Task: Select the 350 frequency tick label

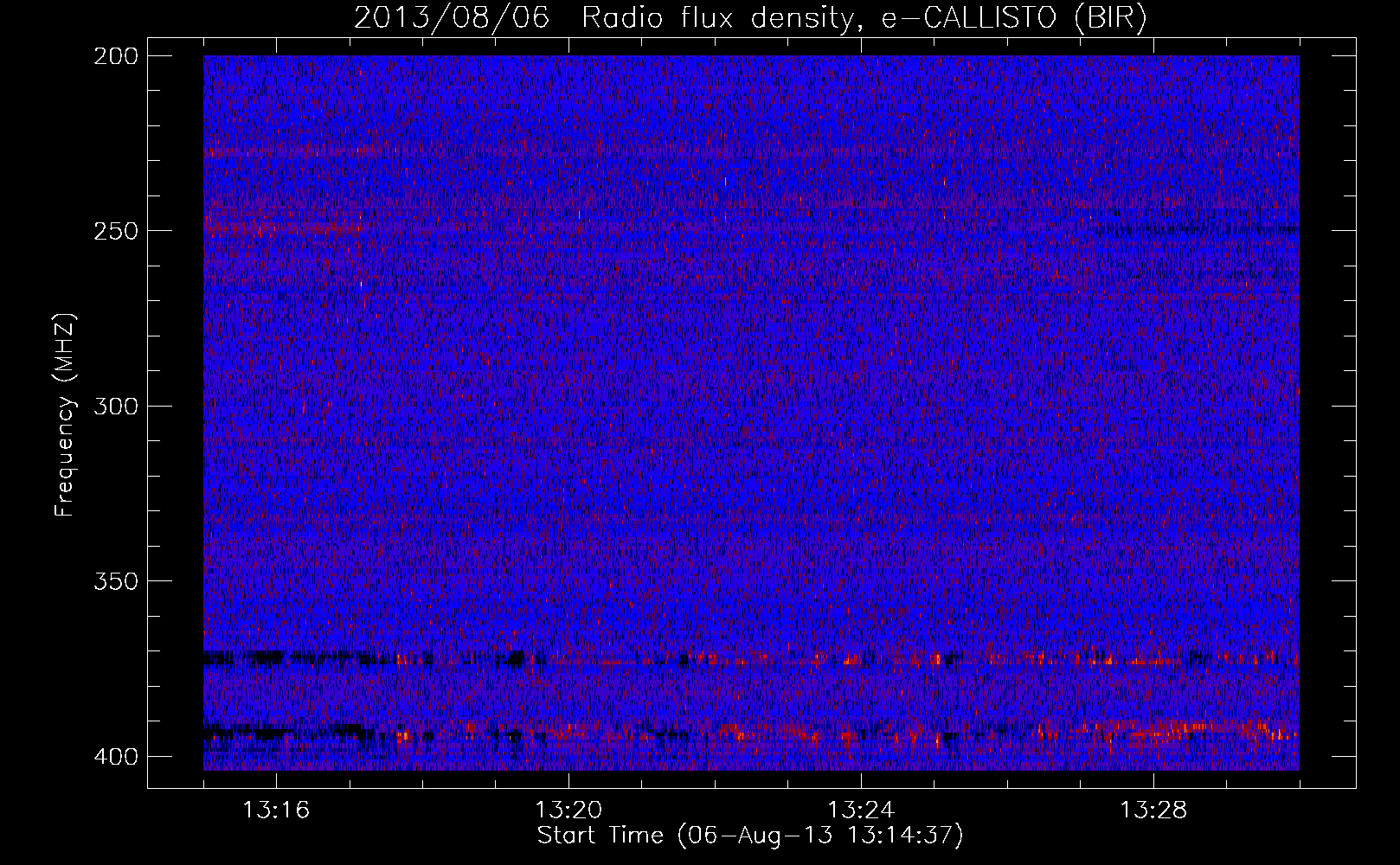Action: tap(115, 580)
